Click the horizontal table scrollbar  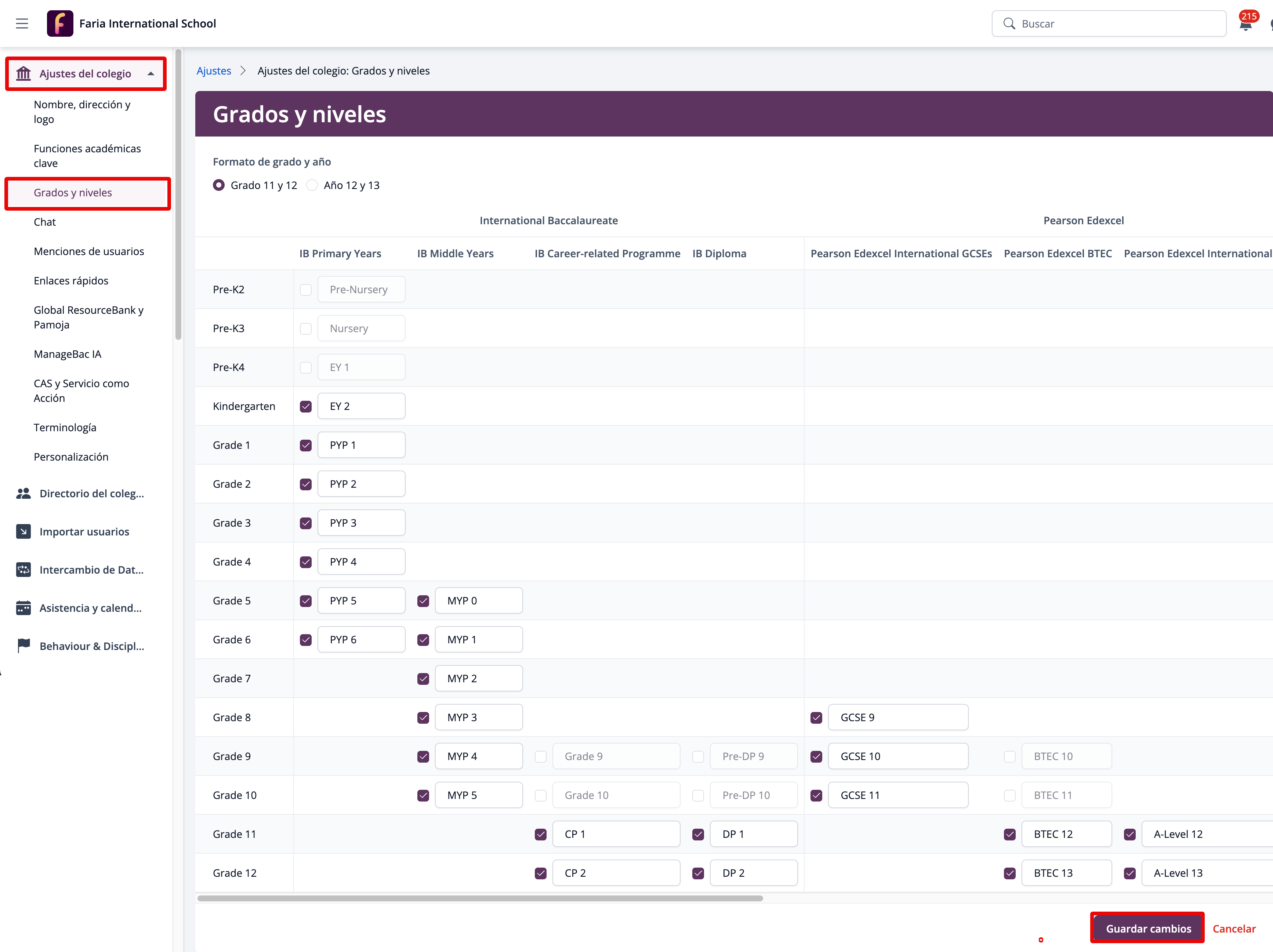[x=480, y=898]
